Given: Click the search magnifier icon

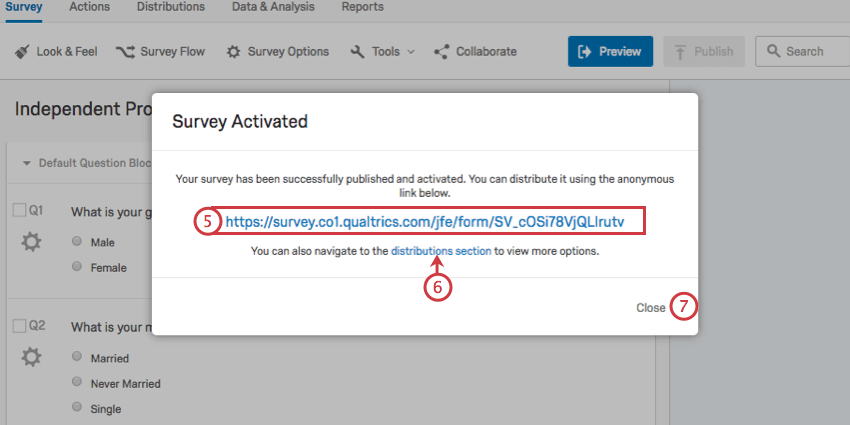Looking at the screenshot, I should point(774,51).
